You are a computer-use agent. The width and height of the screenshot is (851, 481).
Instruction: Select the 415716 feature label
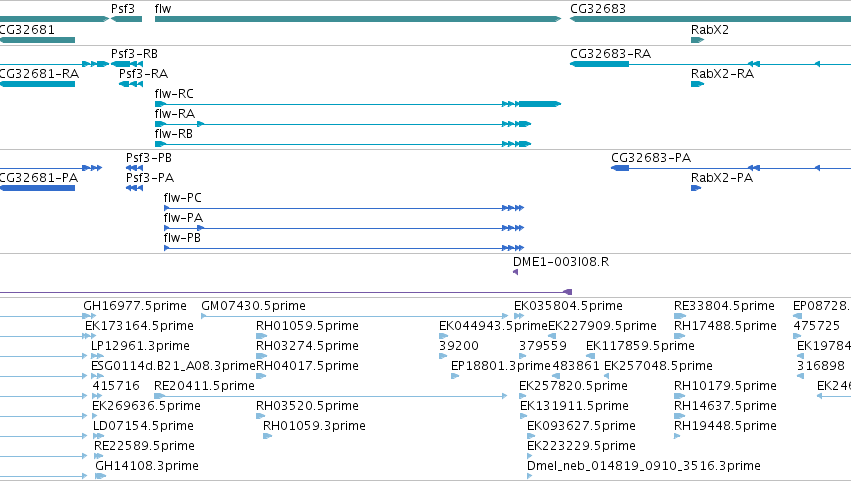click(x=116, y=387)
